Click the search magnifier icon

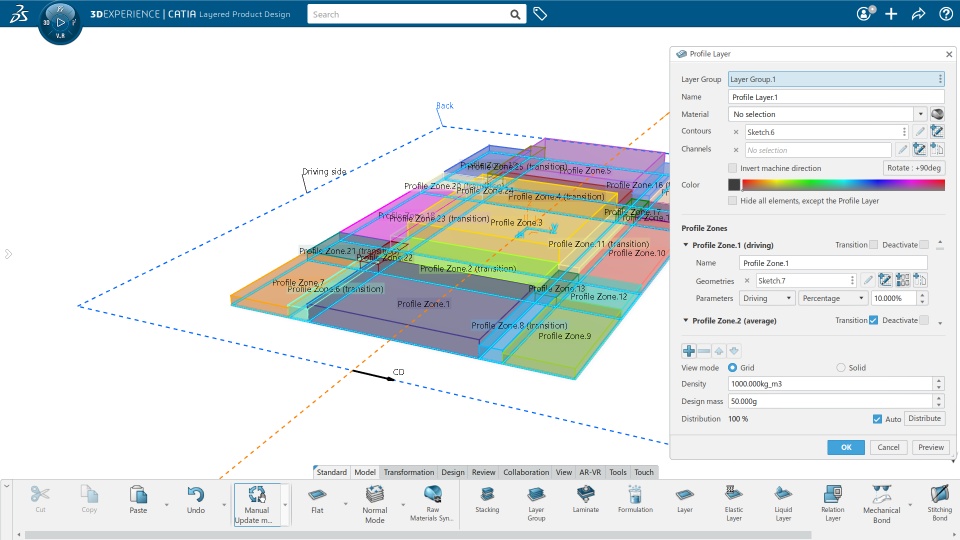pos(516,15)
